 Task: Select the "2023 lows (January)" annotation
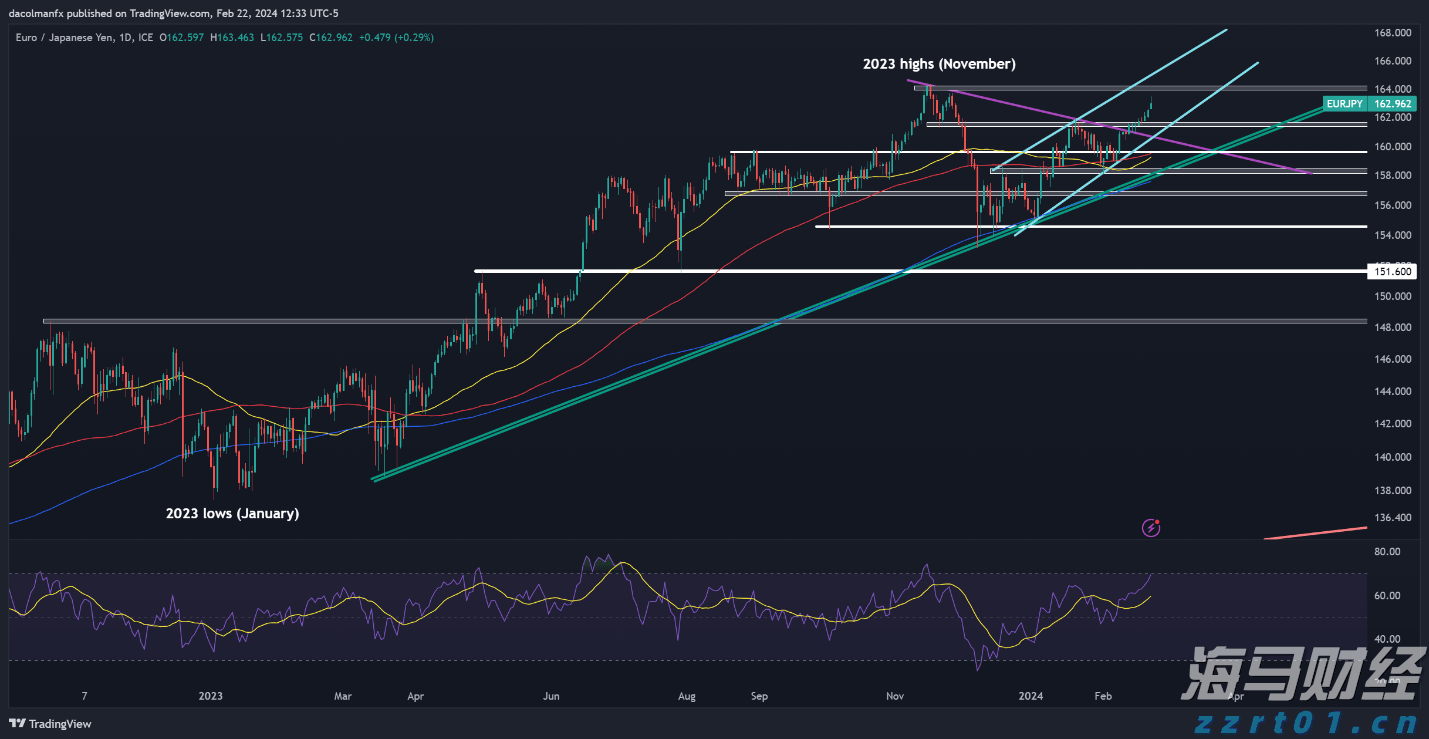coord(232,513)
